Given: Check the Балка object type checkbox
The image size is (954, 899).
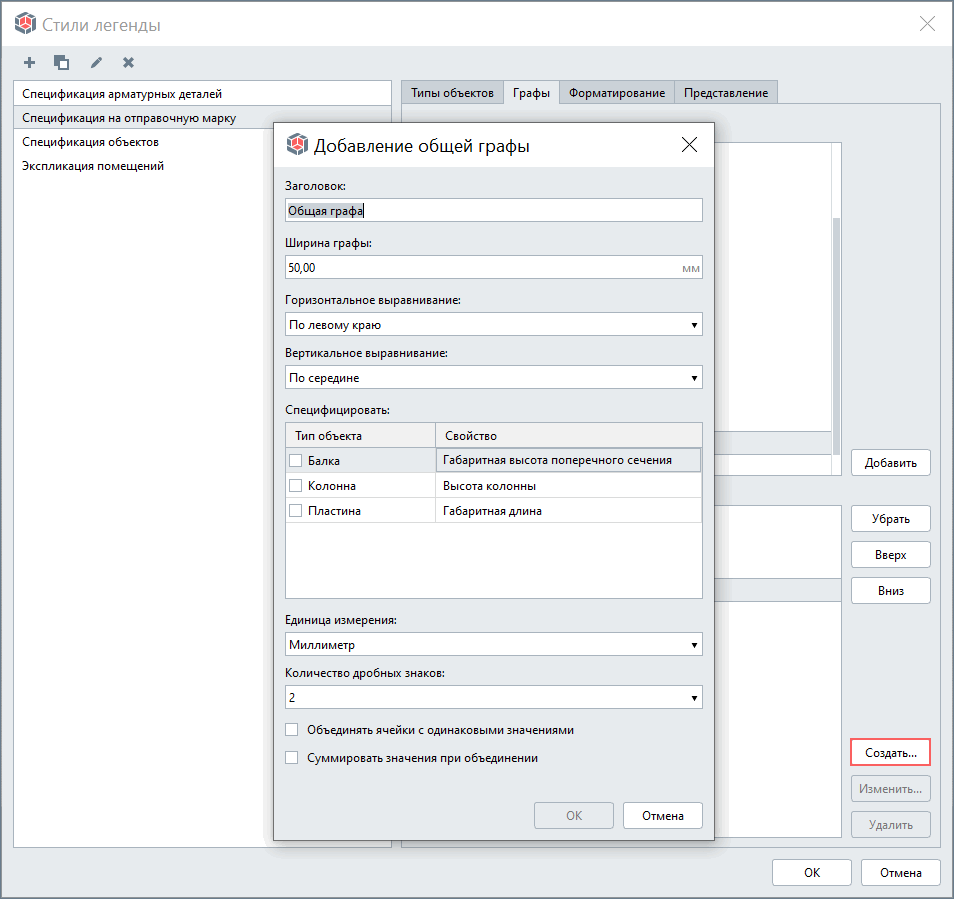Looking at the screenshot, I should 295,460.
